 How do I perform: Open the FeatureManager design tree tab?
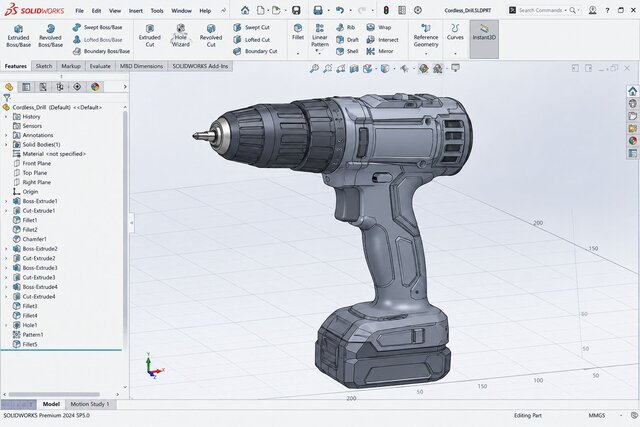(x=9, y=87)
